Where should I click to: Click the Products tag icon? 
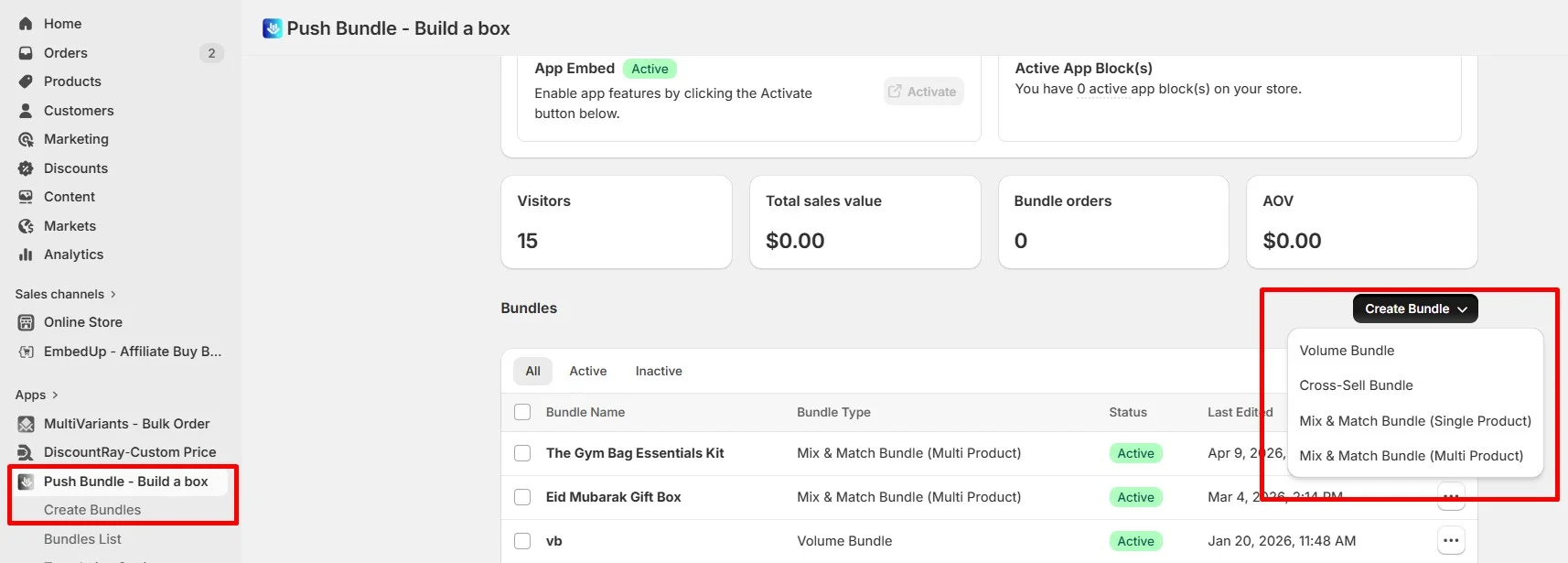(26, 81)
